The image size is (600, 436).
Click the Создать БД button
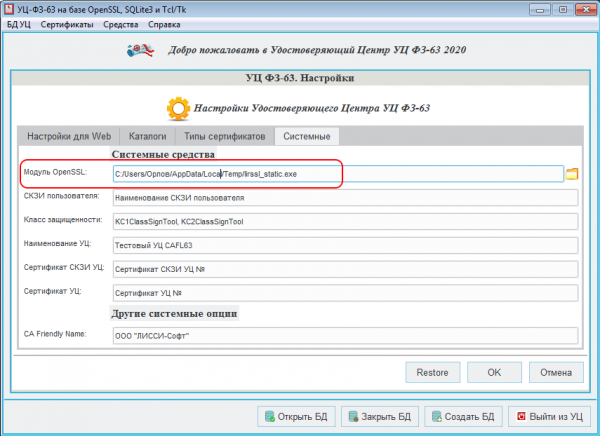pos(462,416)
